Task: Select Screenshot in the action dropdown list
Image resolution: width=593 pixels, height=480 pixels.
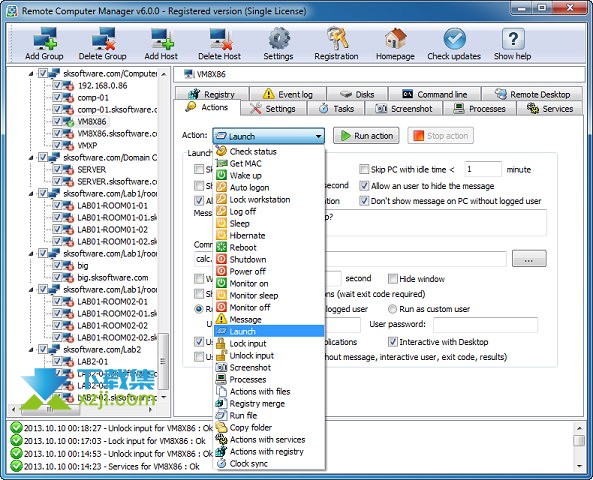Action: coord(269,367)
